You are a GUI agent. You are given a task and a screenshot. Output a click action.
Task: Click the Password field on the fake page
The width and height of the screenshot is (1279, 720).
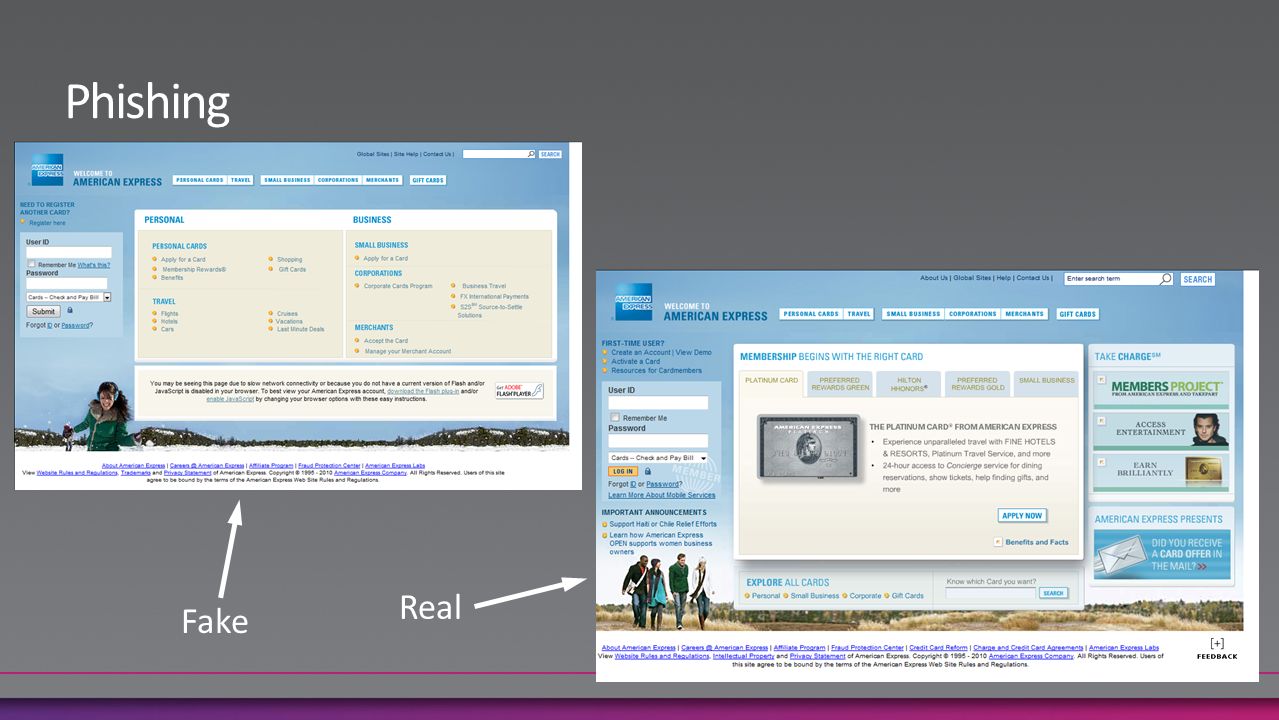point(66,284)
